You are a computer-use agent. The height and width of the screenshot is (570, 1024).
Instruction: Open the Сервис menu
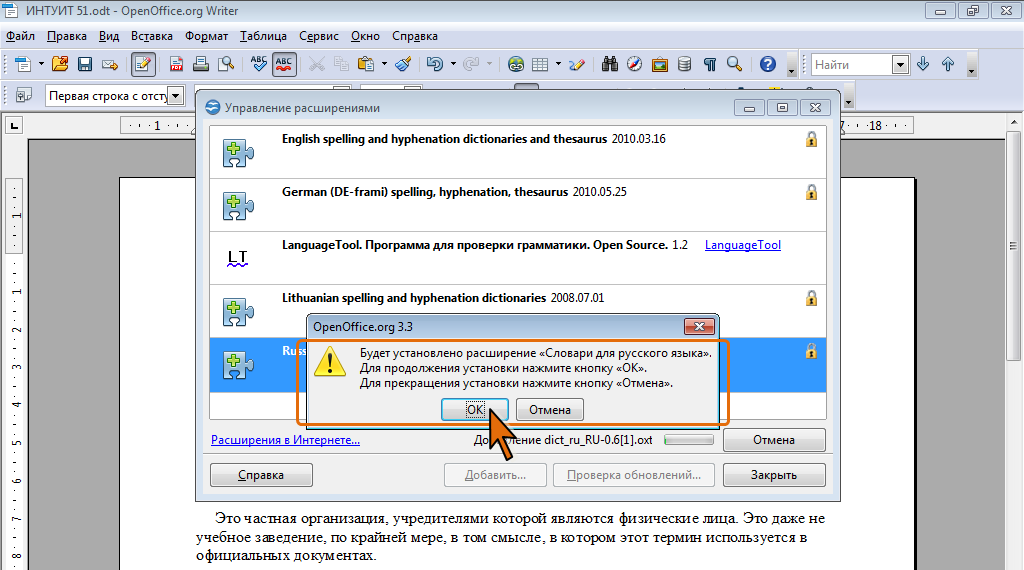point(319,36)
